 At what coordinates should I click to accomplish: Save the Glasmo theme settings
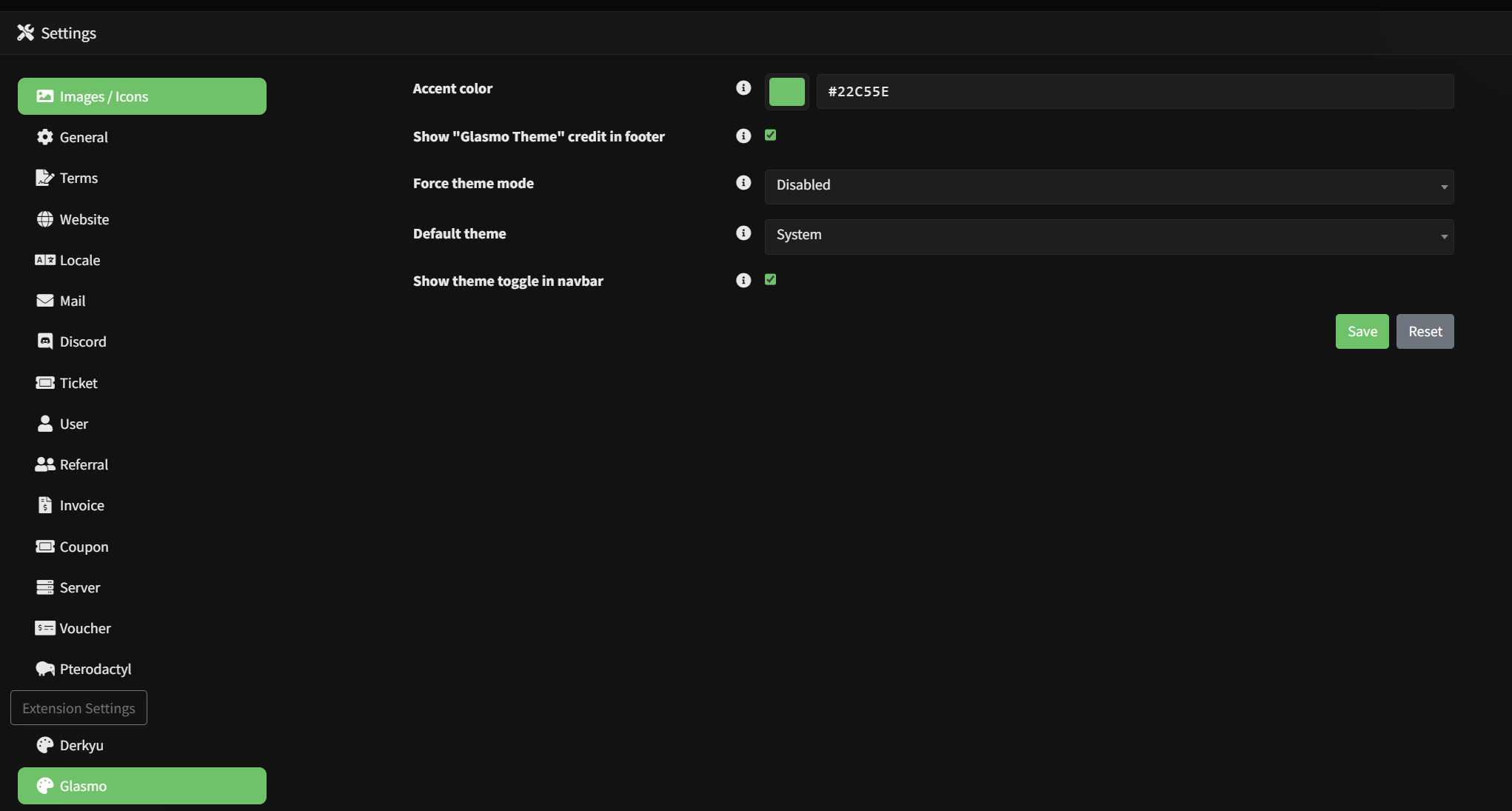point(1362,331)
